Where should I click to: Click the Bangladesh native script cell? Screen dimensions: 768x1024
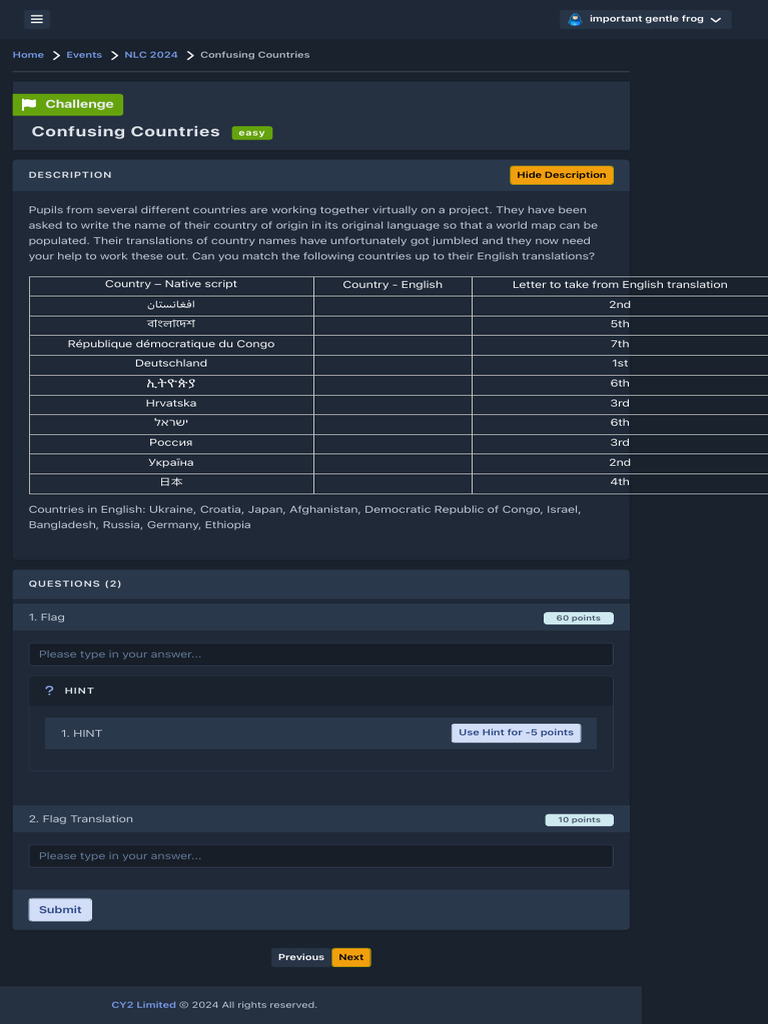coord(171,324)
